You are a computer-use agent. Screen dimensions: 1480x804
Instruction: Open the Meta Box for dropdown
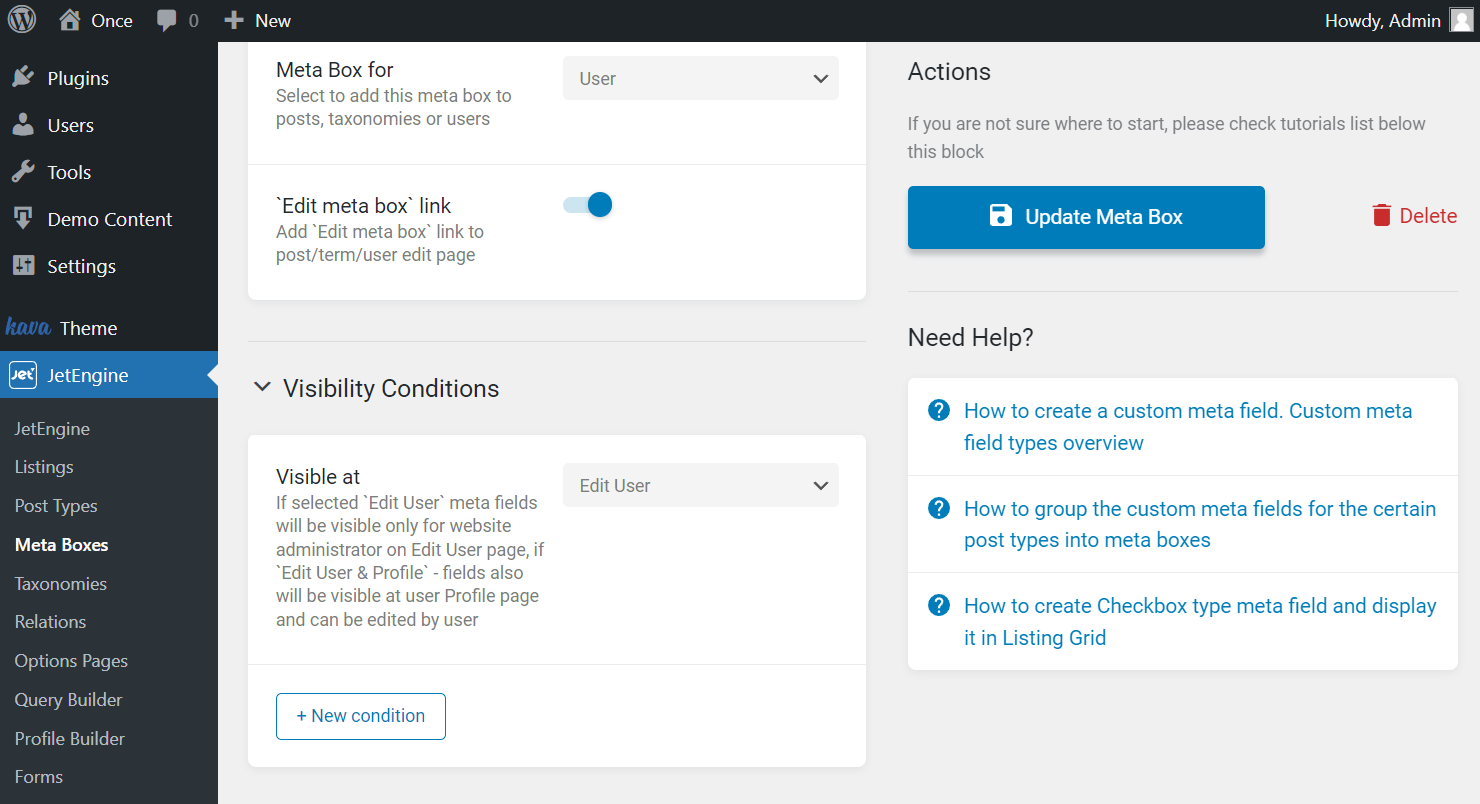click(x=701, y=78)
